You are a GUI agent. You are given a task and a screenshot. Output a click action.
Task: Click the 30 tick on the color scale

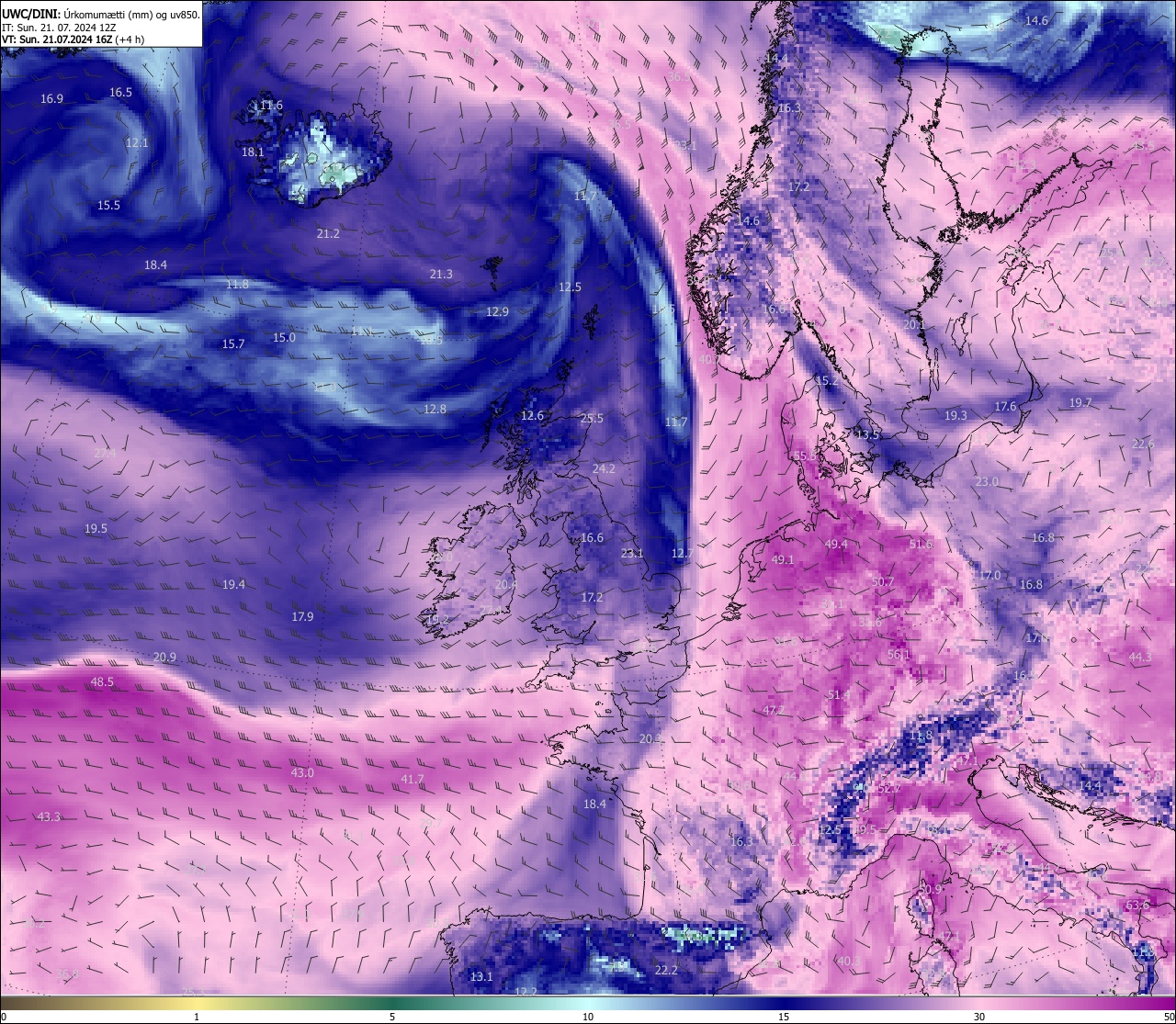click(979, 1017)
